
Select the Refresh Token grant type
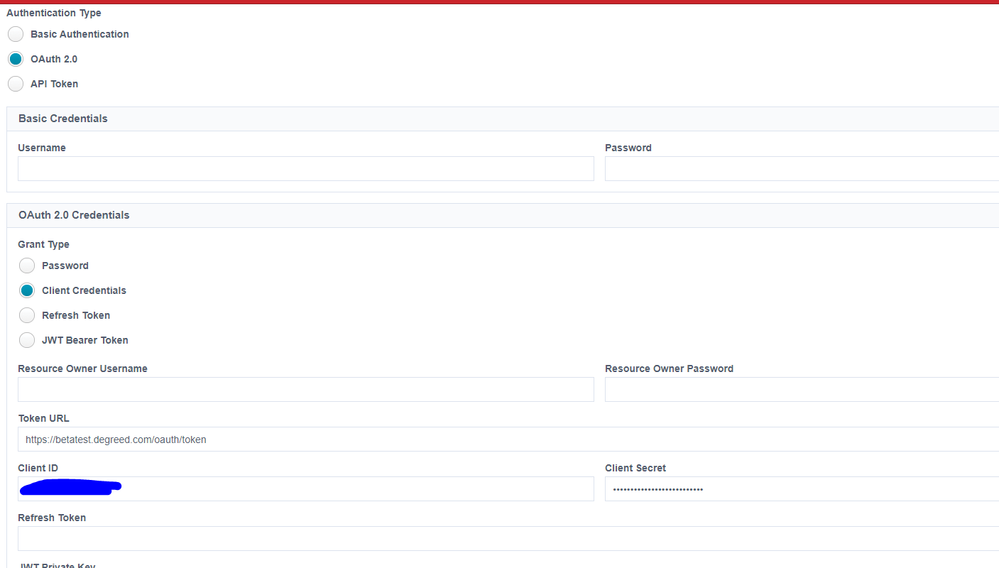click(27, 316)
